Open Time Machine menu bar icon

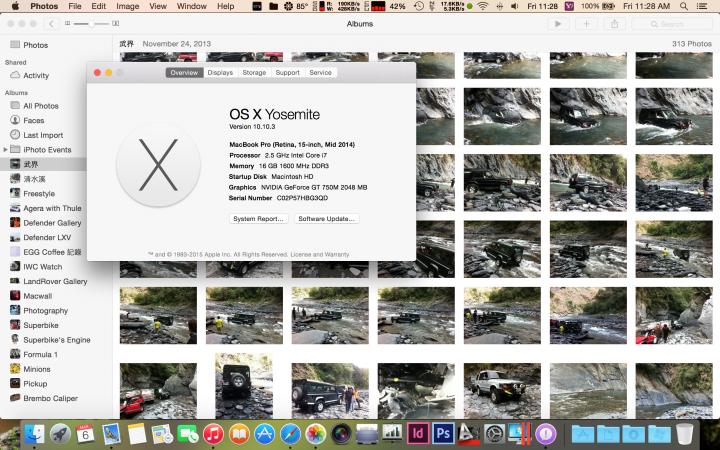tap(418, 6)
